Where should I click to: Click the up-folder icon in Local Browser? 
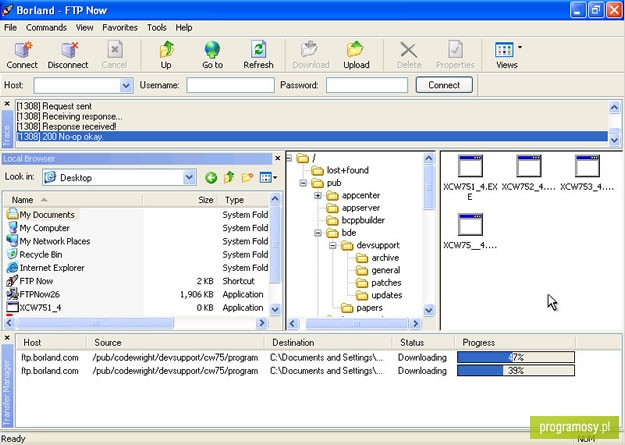229,178
